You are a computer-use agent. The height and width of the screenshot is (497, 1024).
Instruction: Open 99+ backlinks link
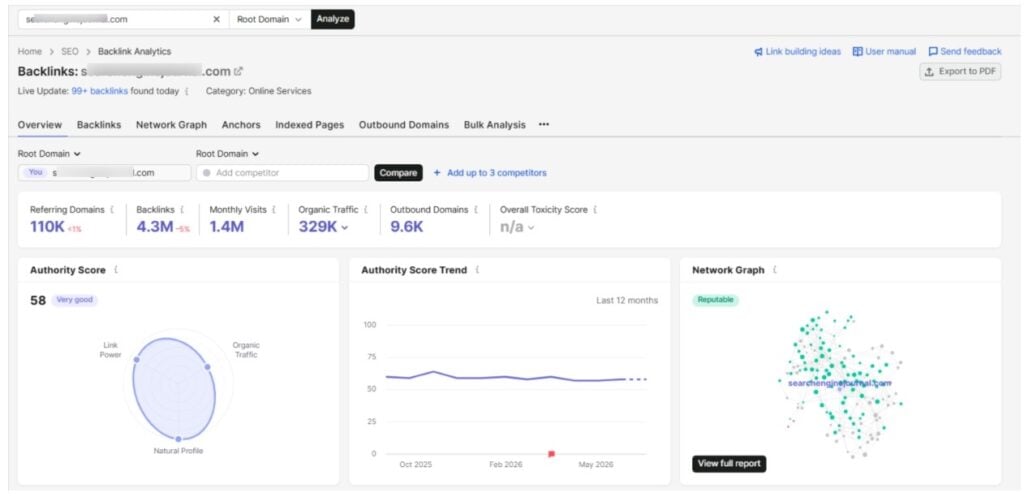point(101,91)
